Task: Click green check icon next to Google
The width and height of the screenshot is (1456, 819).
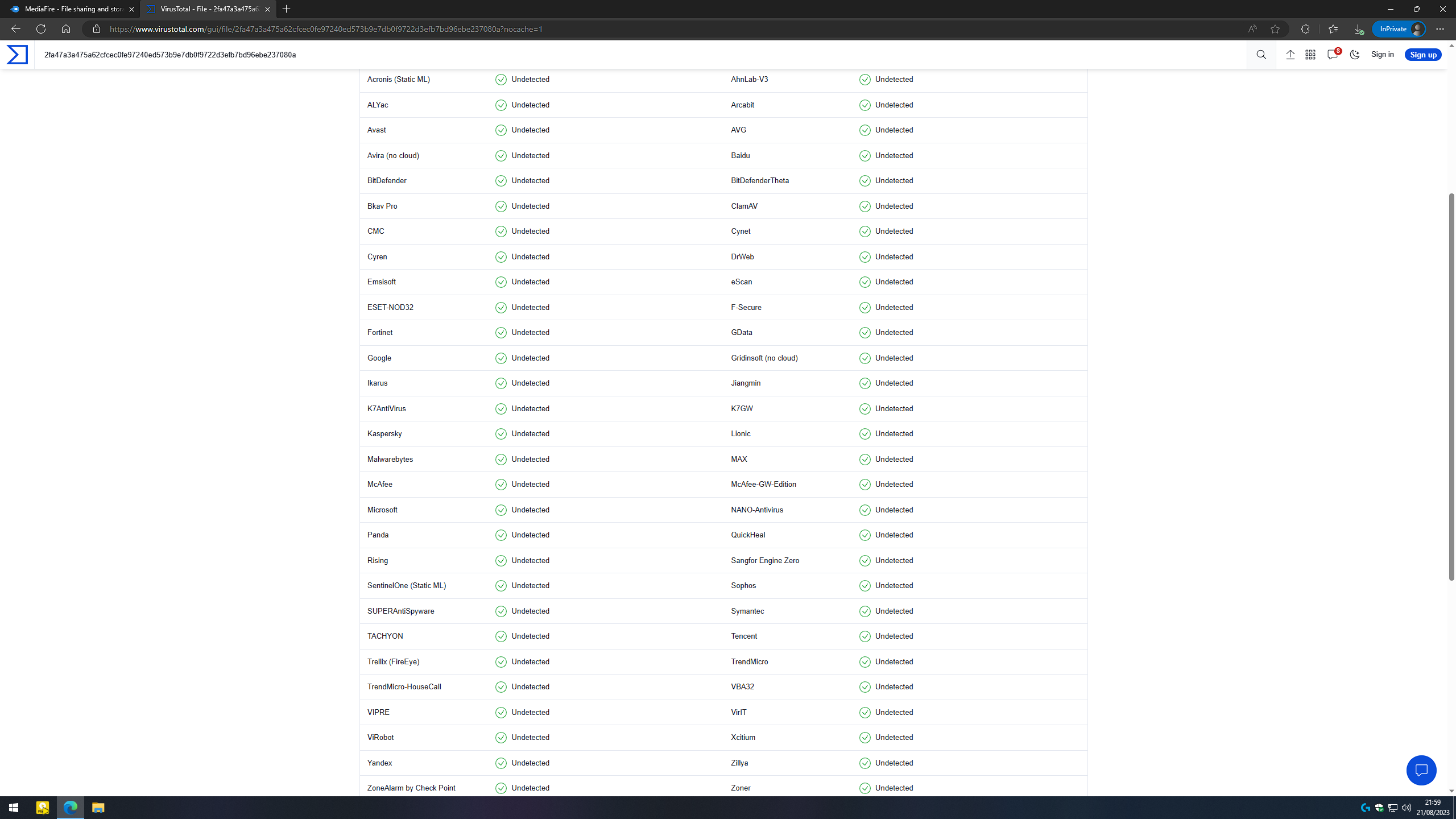Action: (500, 358)
